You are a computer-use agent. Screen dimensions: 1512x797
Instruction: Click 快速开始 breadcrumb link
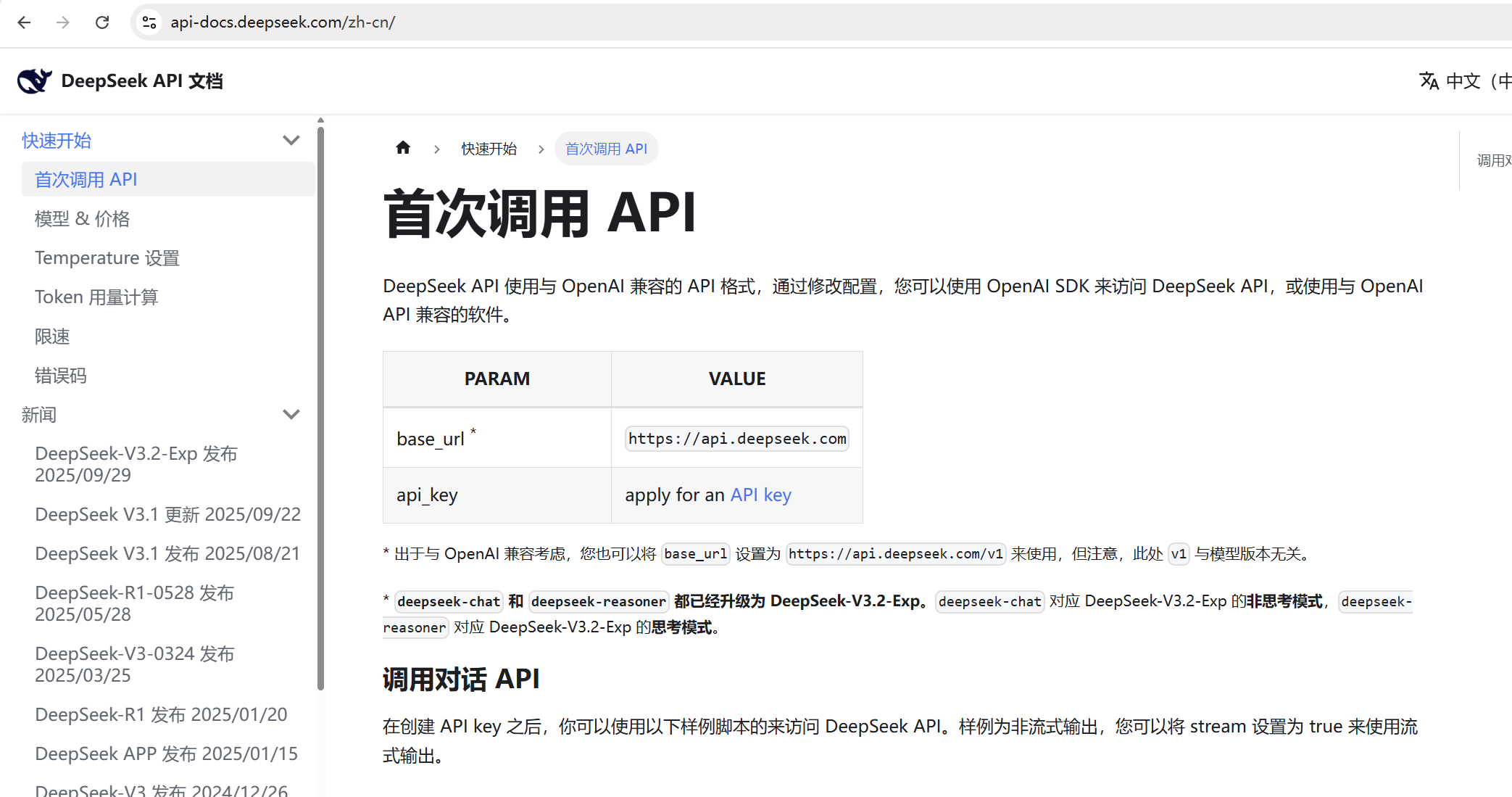(489, 149)
